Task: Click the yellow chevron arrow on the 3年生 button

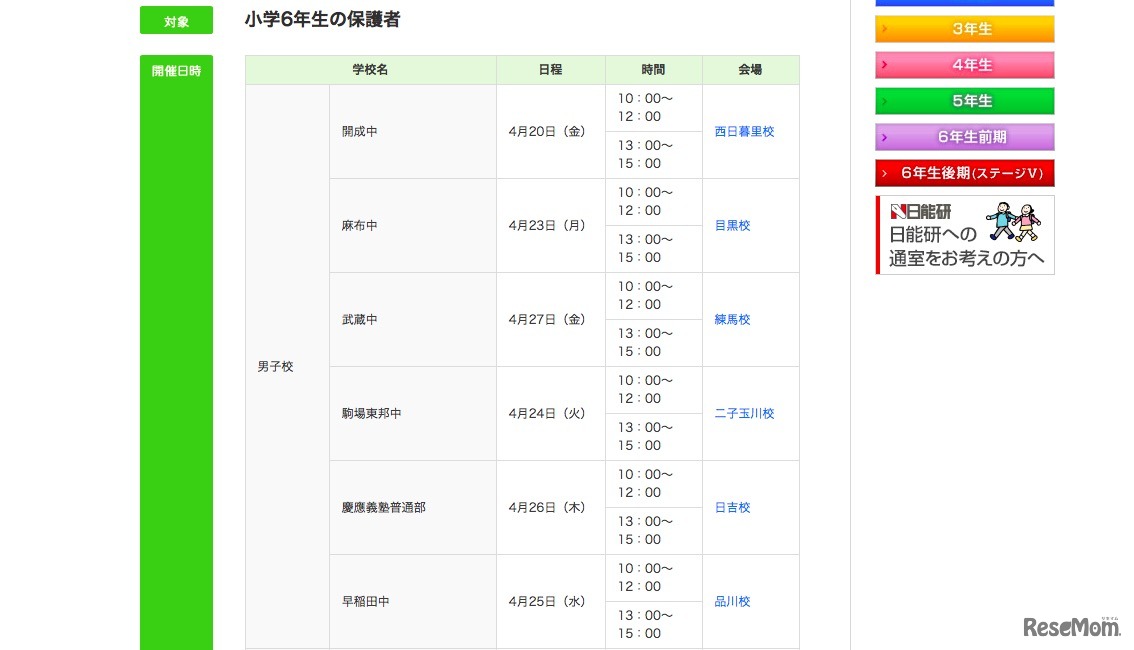Action: pyautogui.click(x=885, y=29)
